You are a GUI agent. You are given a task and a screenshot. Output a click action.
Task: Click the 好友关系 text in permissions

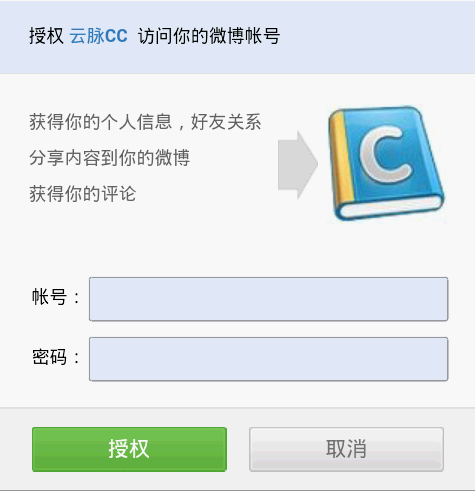point(226,122)
